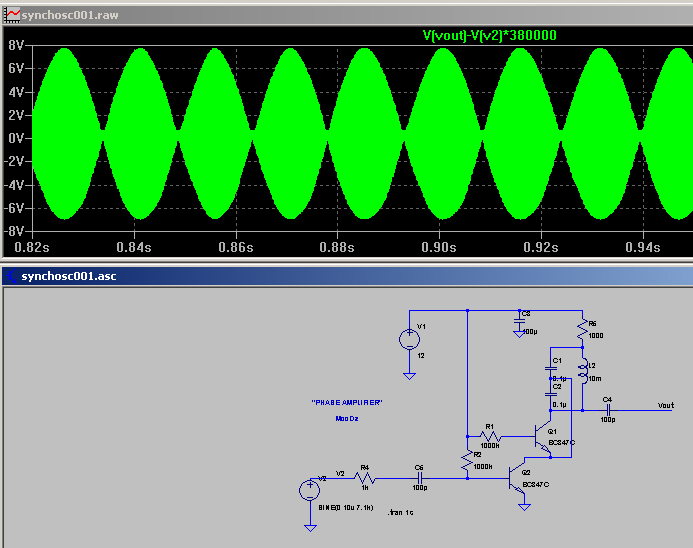Click the Vout net label
The image size is (693, 548).
tap(665, 405)
